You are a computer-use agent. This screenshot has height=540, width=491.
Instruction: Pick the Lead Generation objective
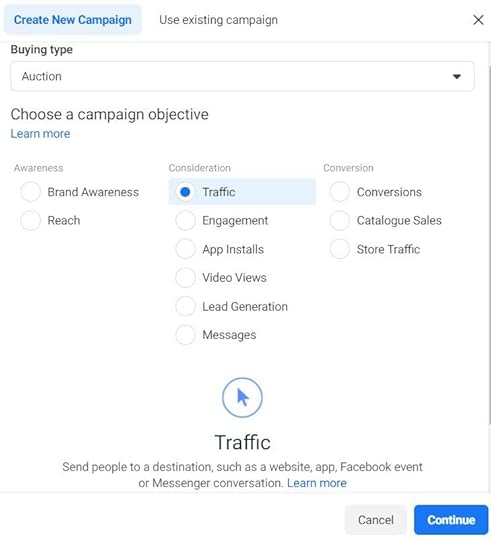[185, 306]
